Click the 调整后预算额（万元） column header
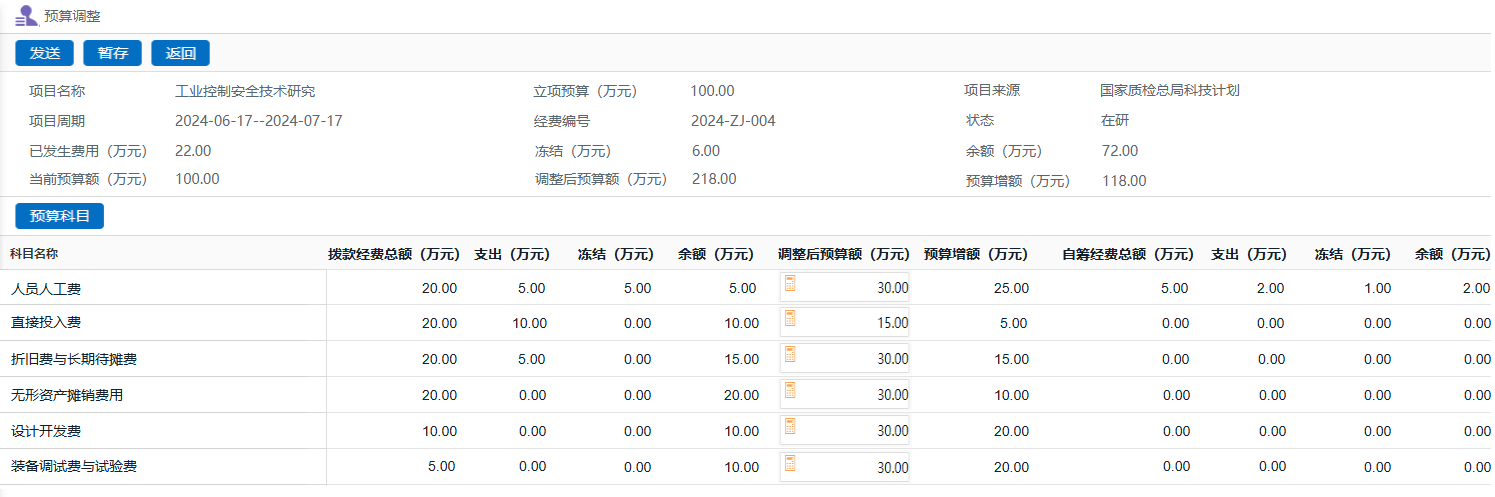 click(x=844, y=254)
